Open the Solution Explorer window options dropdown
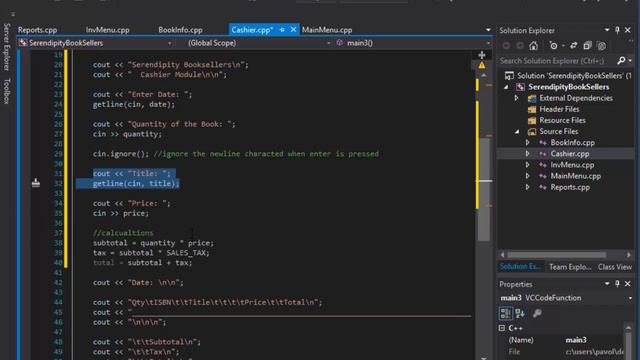This screenshot has width=640, height=360. (x=607, y=30)
